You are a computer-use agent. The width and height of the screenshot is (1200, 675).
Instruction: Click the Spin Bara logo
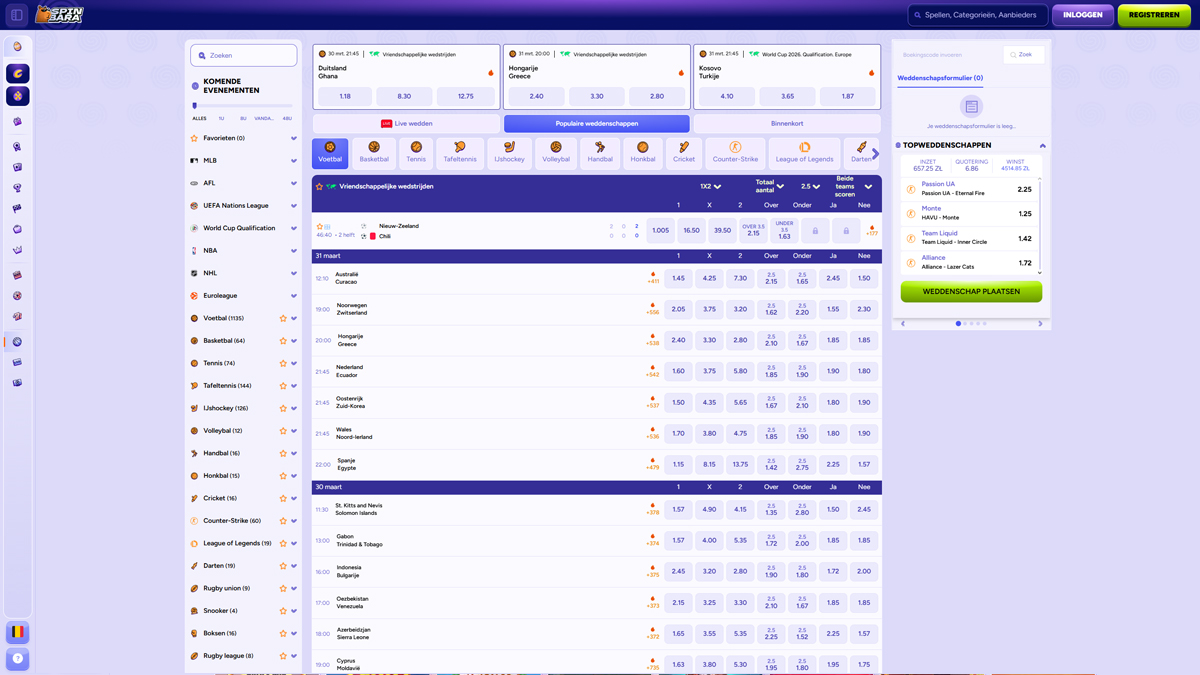pos(60,15)
